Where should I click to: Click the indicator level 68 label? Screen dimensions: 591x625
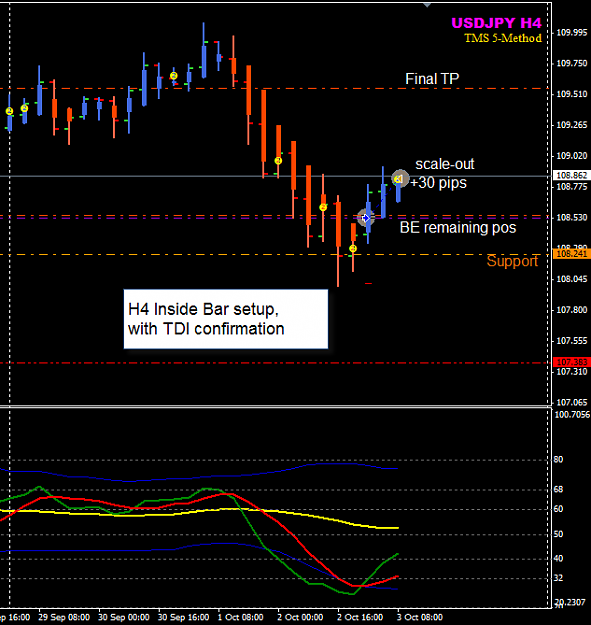(x=558, y=489)
